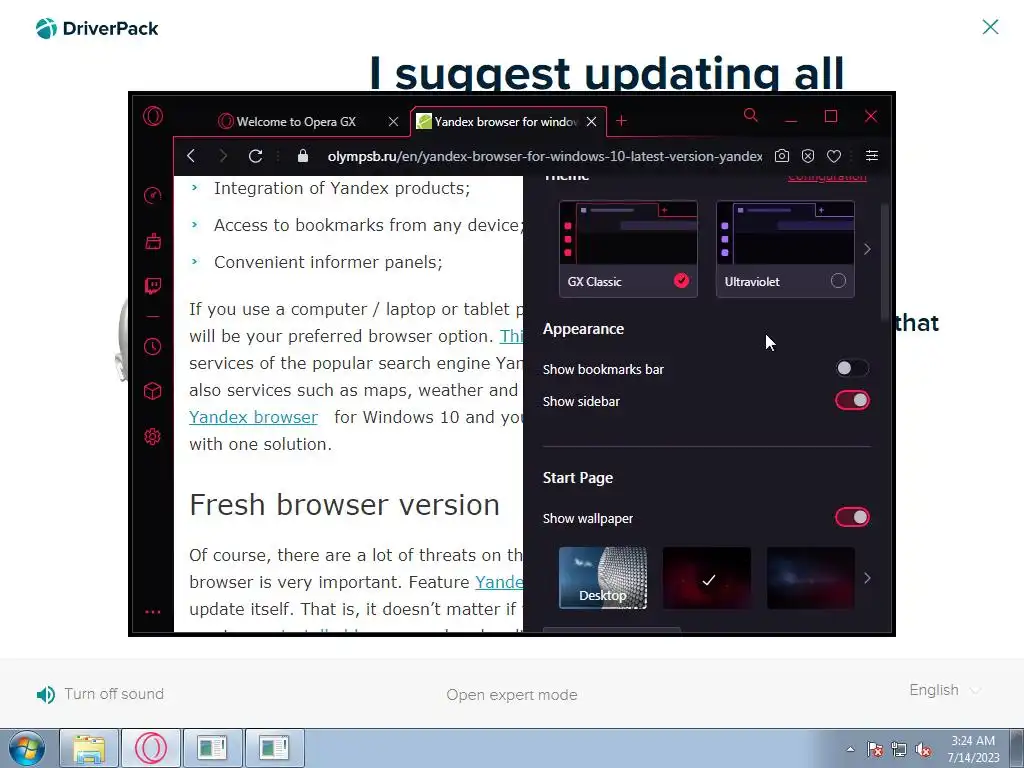Viewport: 1024px width, 768px height.
Task: Select the red checked wallpaper thumbnail
Action: point(707,578)
